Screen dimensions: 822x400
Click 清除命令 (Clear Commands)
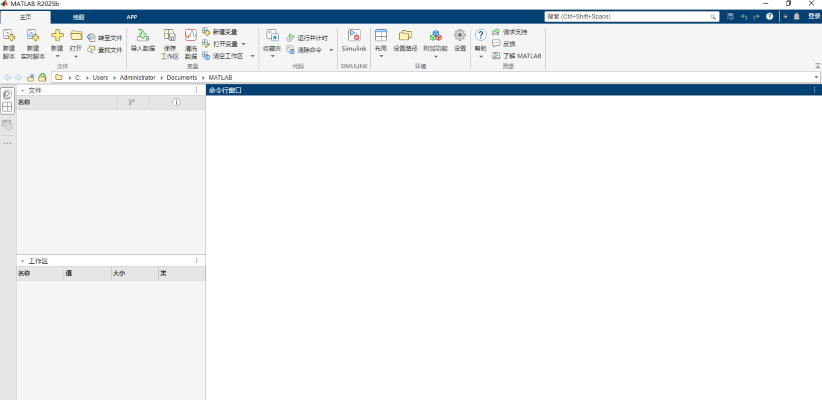coord(304,50)
